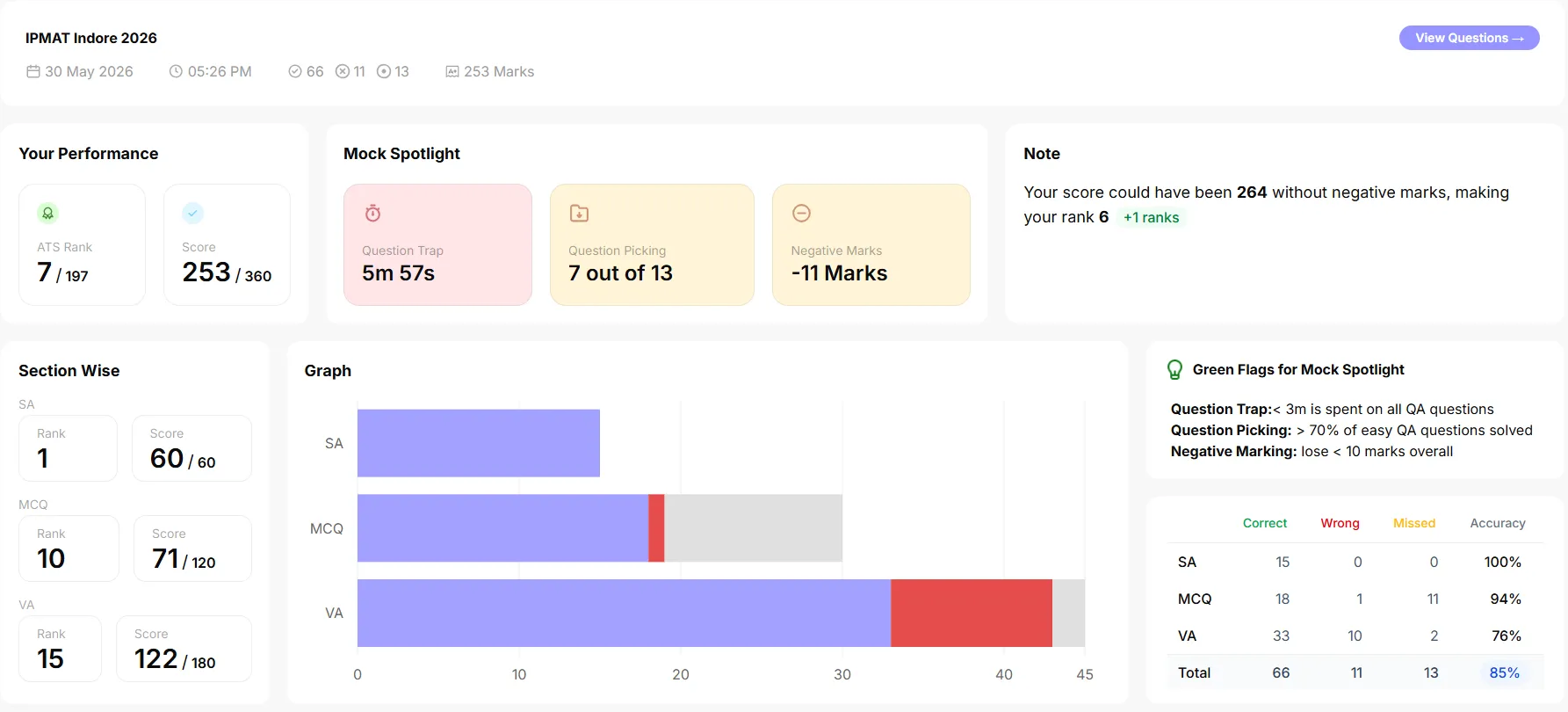Click the View Questions button
Viewport: 1568px width, 712px height.
[x=1469, y=38]
